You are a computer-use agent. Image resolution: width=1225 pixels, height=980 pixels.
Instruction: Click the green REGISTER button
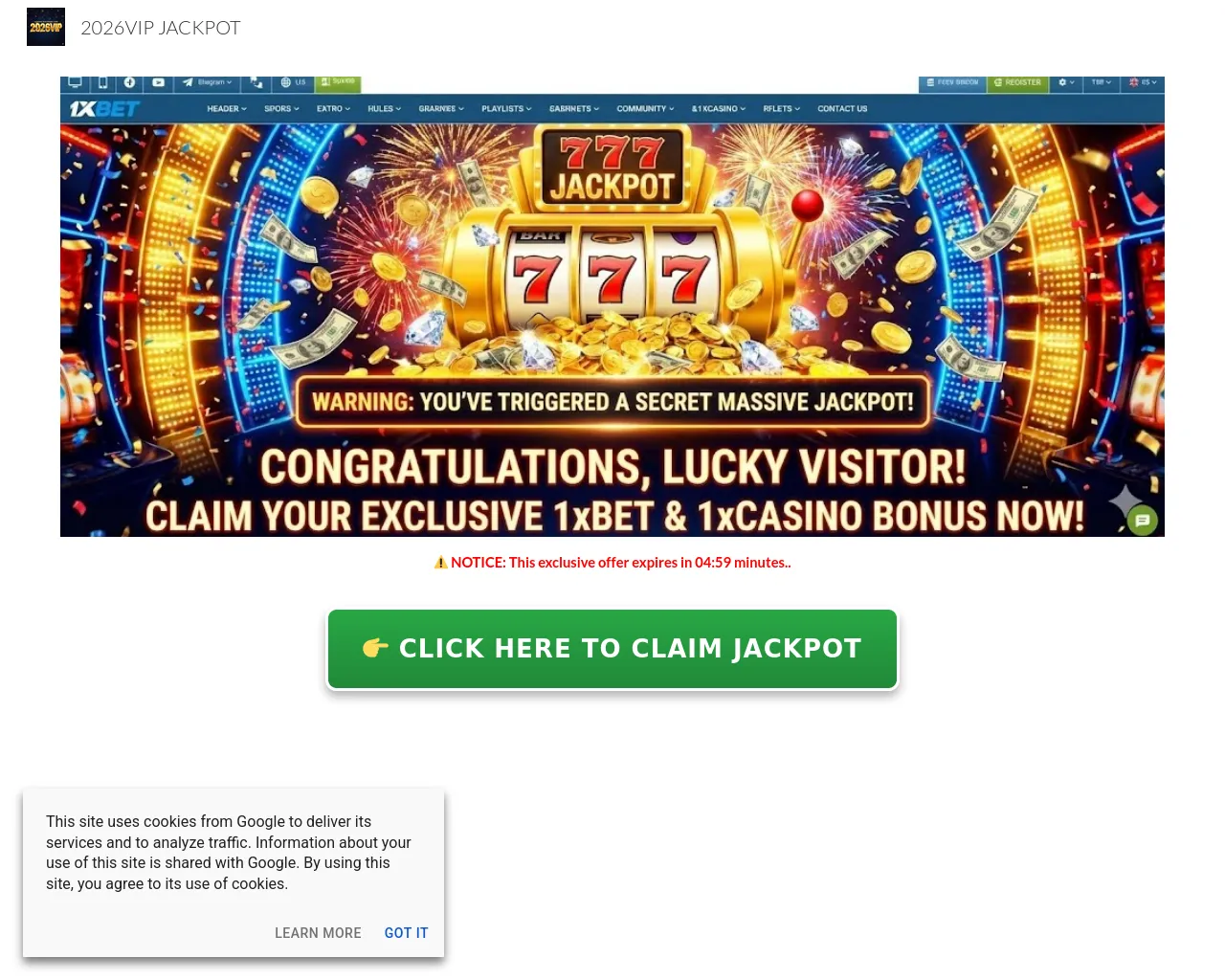click(1018, 83)
